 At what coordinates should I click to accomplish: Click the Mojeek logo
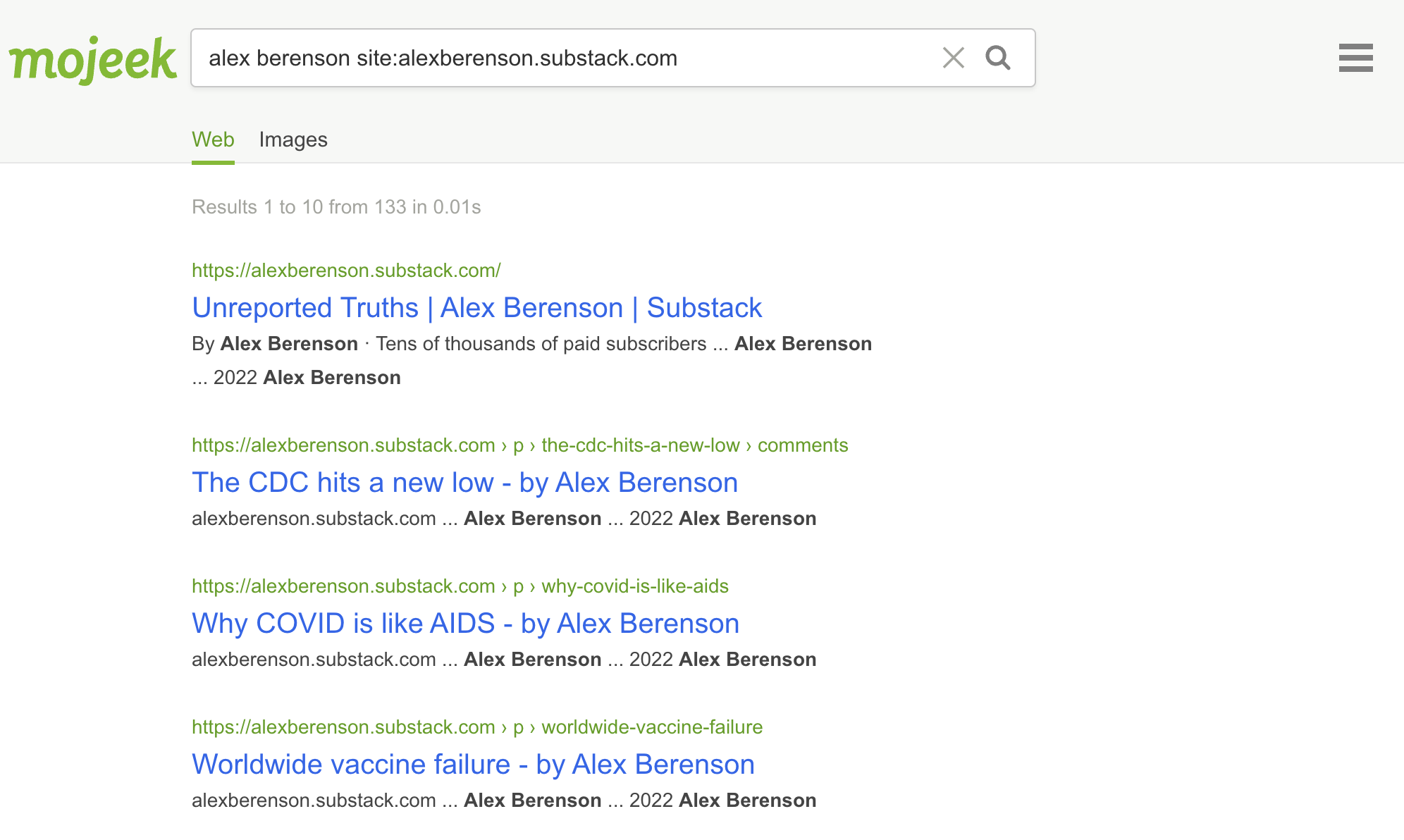tap(92, 59)
